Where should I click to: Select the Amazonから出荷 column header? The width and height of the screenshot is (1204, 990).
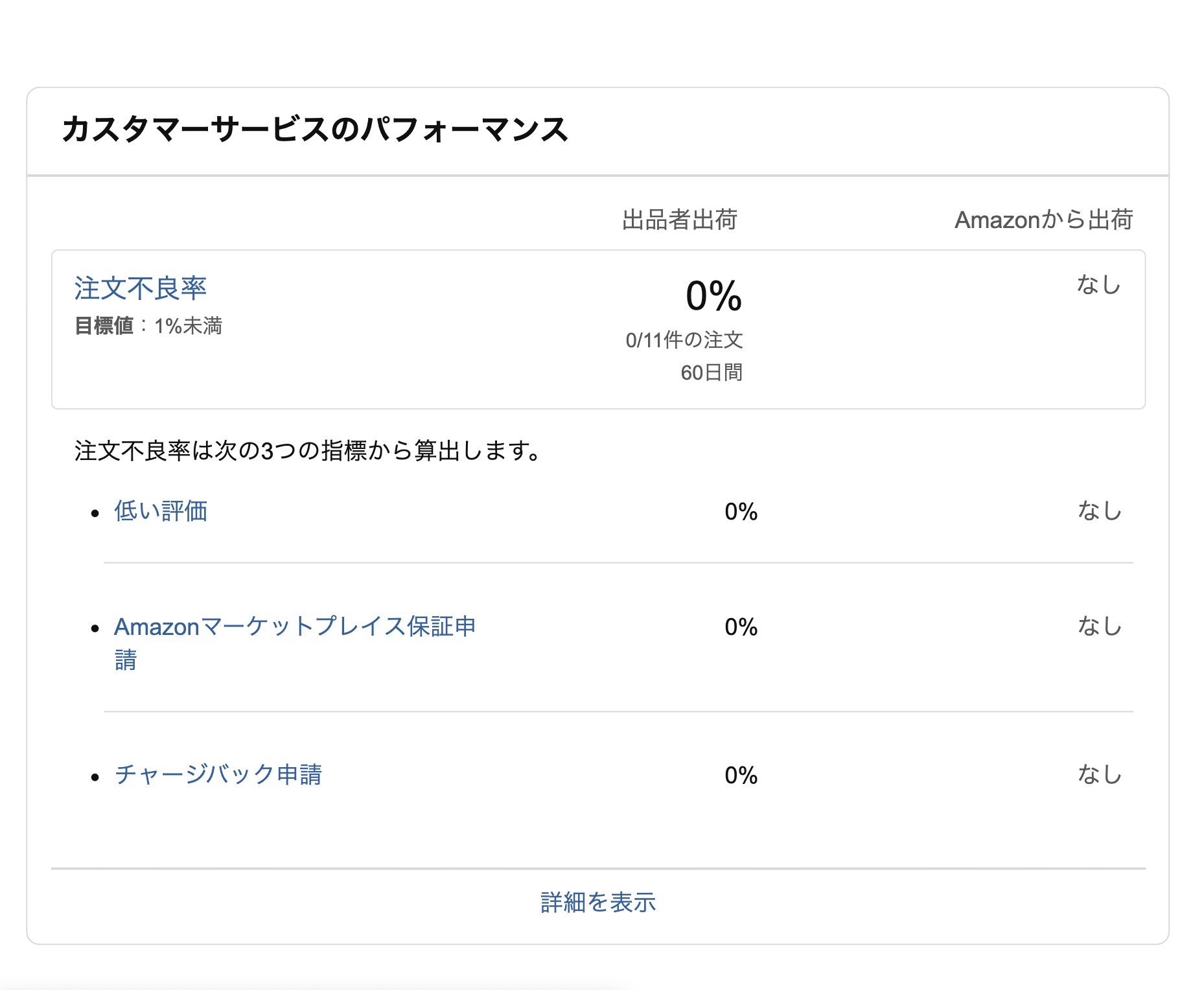pos(1044,220)
